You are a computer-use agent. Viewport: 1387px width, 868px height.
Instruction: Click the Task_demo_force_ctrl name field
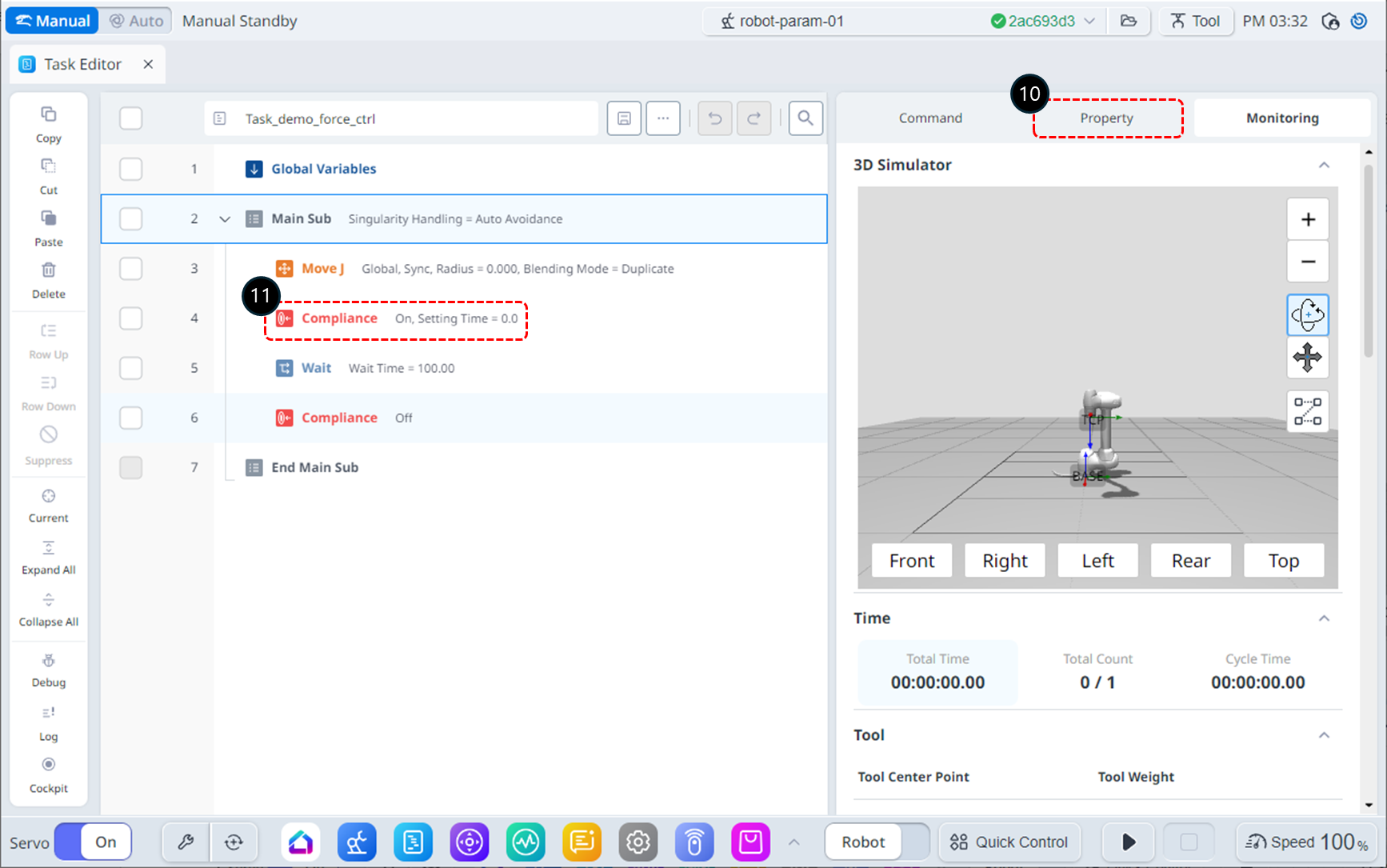point(400,118)
